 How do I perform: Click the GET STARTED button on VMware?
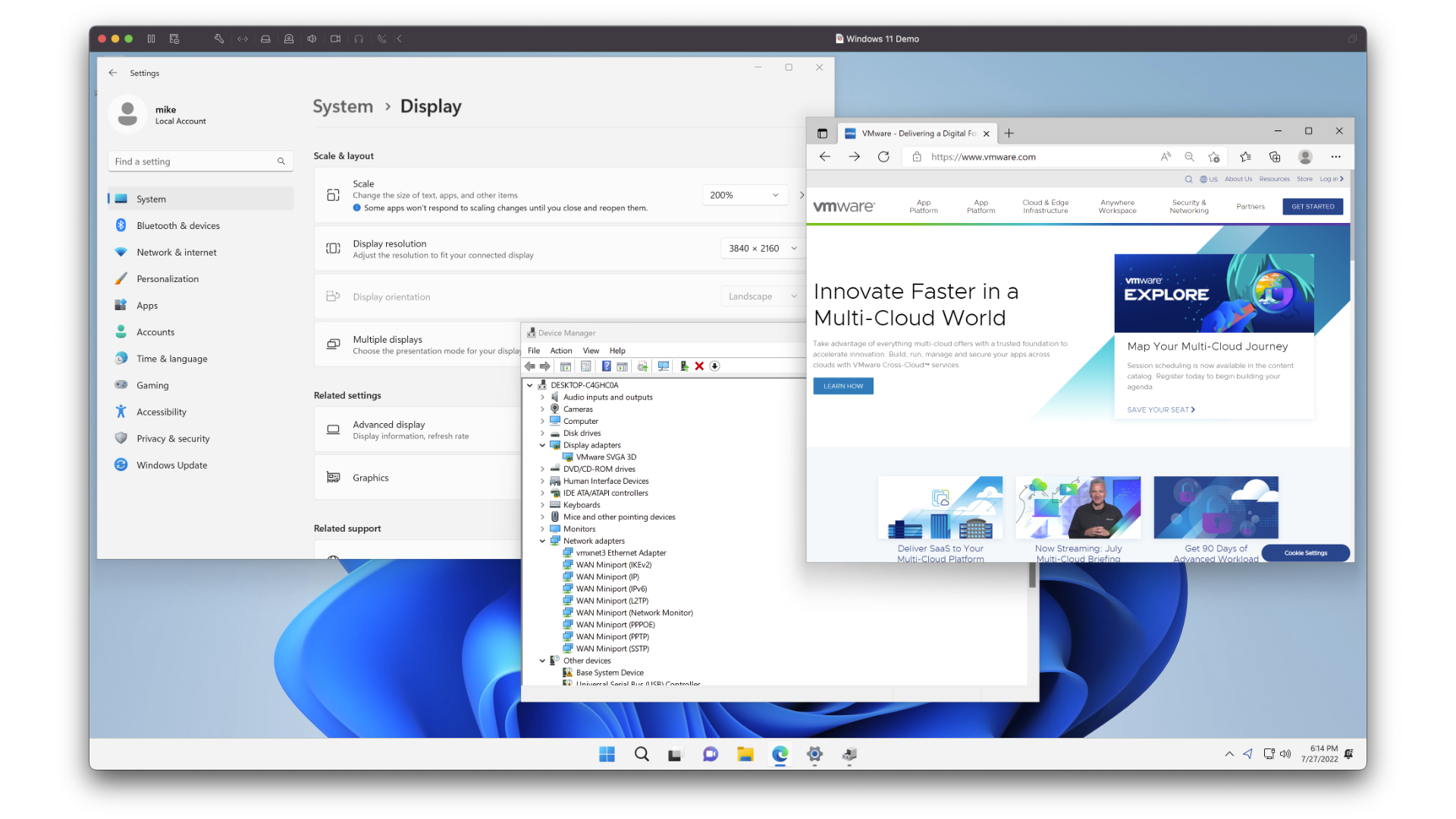tap(1313, 206)
